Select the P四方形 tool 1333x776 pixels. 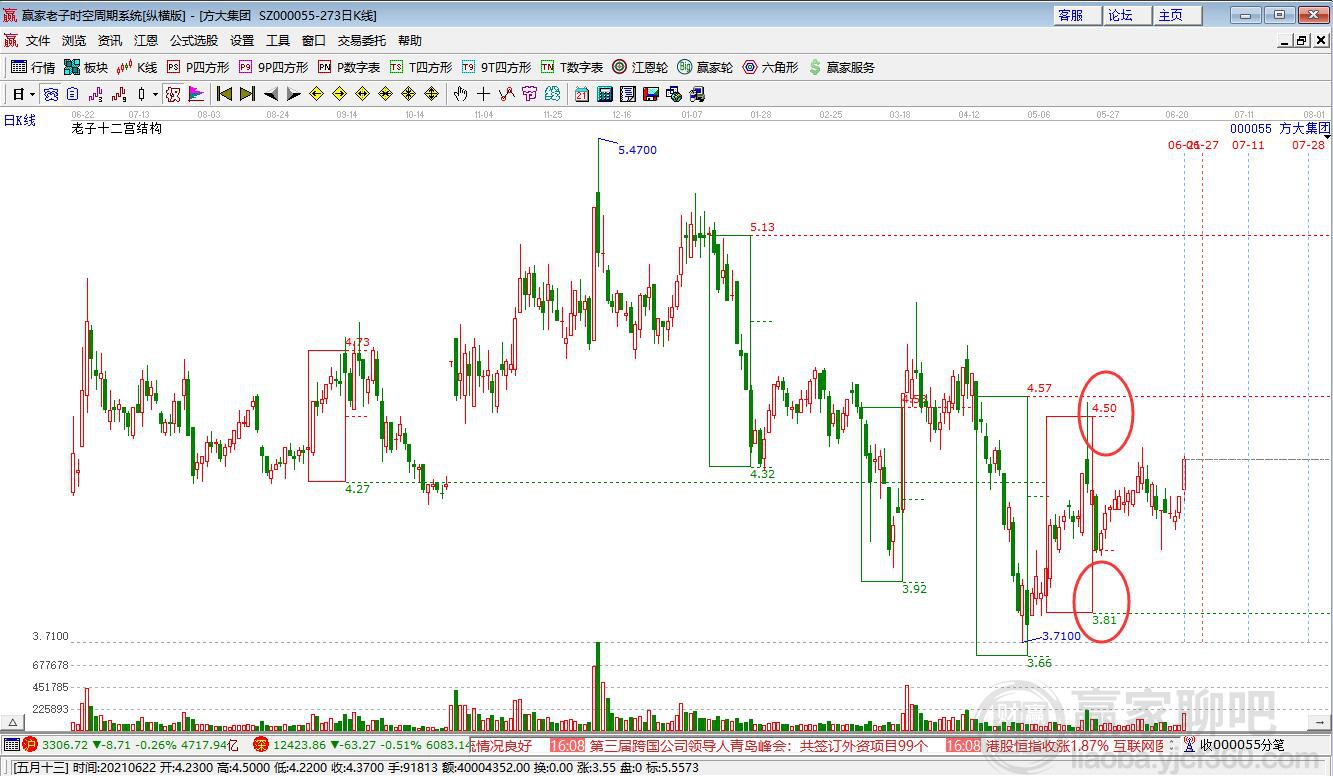click(198, 67)
